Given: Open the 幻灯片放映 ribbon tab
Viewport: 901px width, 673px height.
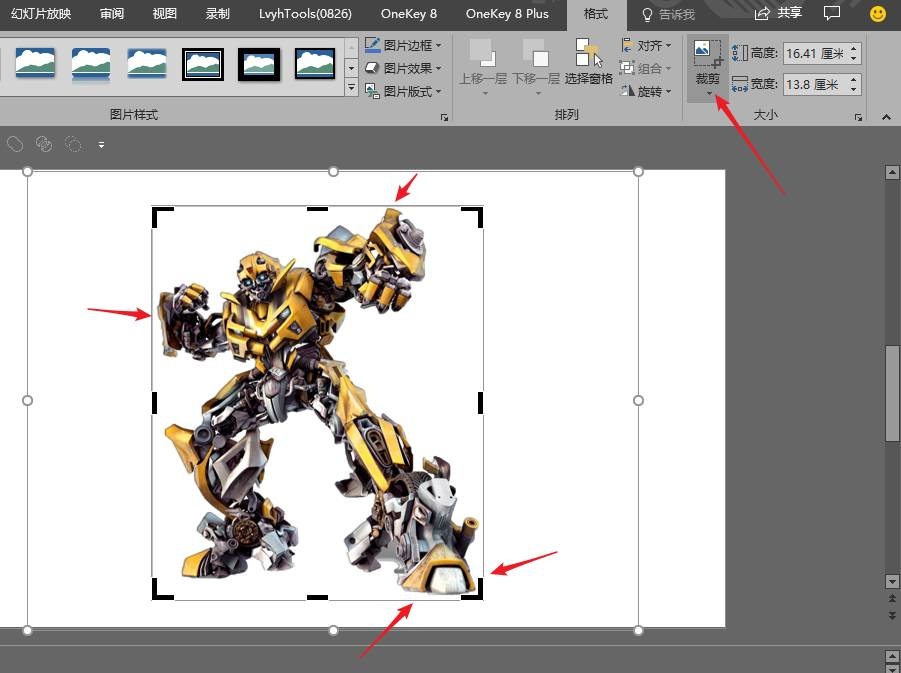Looking at the screenshot, I should click(x=41, y=13).
